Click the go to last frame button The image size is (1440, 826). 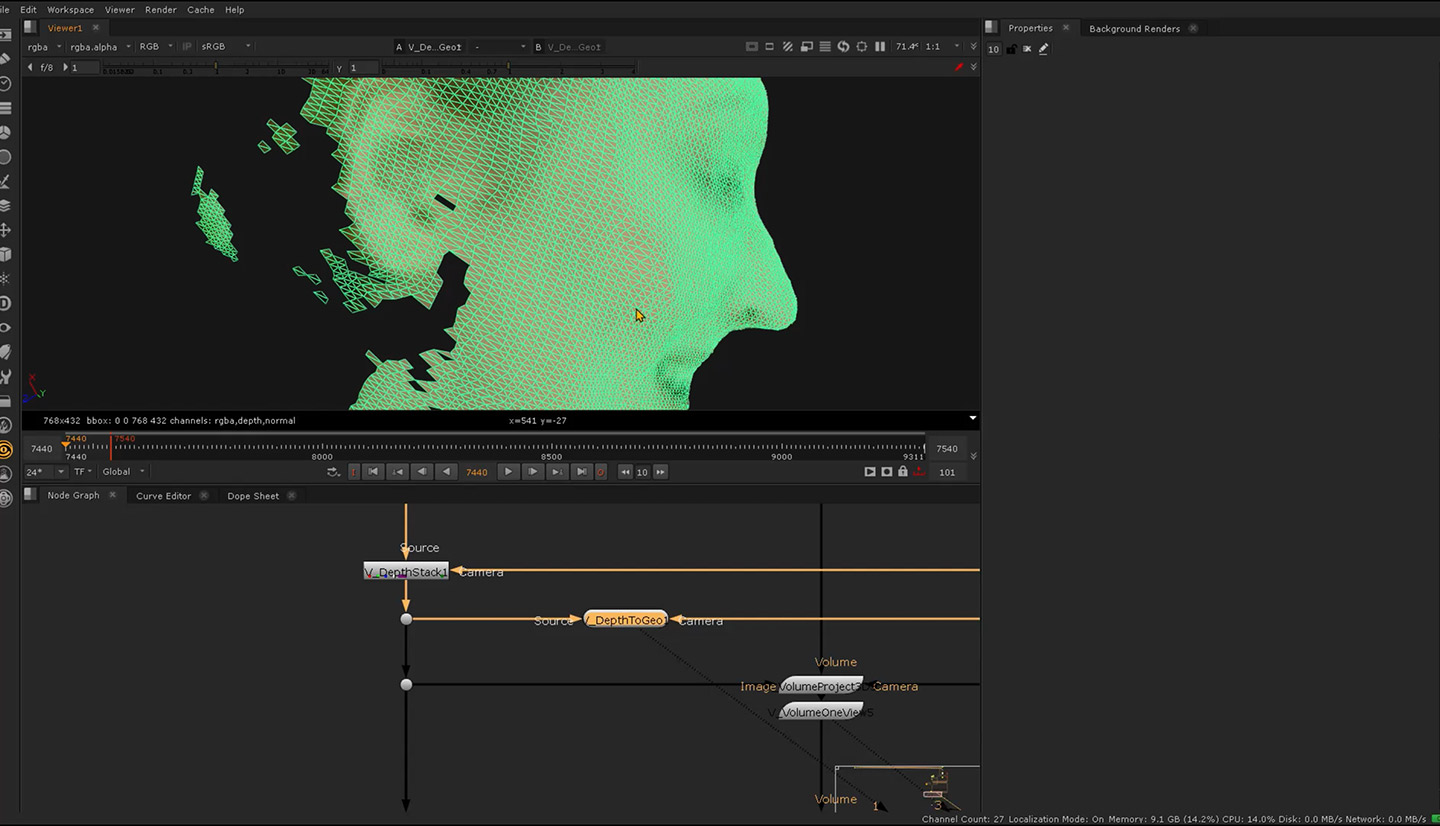pyautogui.click(x=581, y=472)
